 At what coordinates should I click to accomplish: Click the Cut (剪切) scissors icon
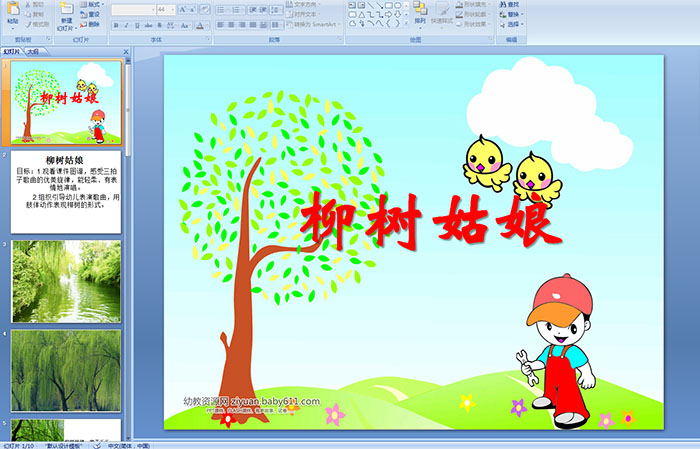point(28,5)
